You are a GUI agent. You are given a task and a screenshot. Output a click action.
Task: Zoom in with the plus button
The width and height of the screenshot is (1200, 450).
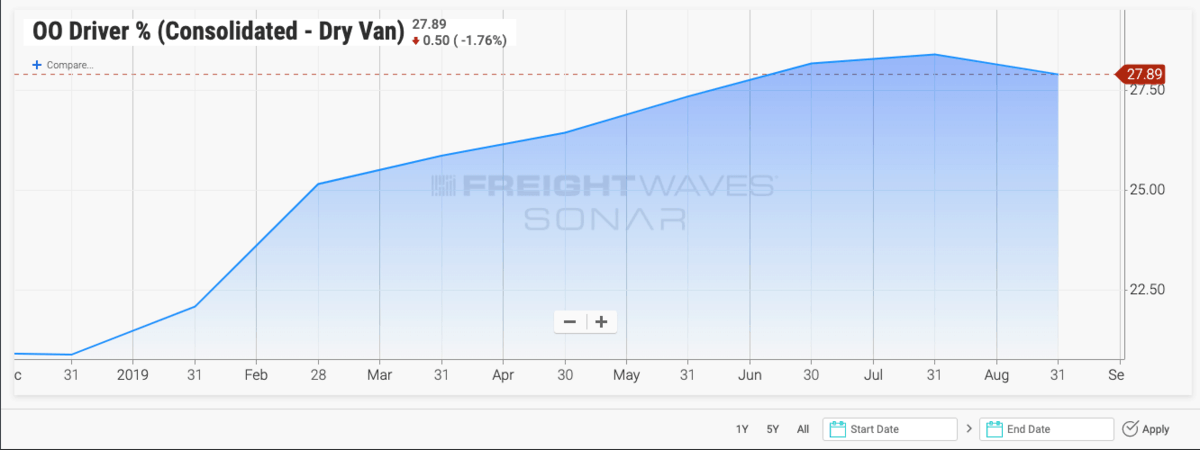(x=601, y=322)
